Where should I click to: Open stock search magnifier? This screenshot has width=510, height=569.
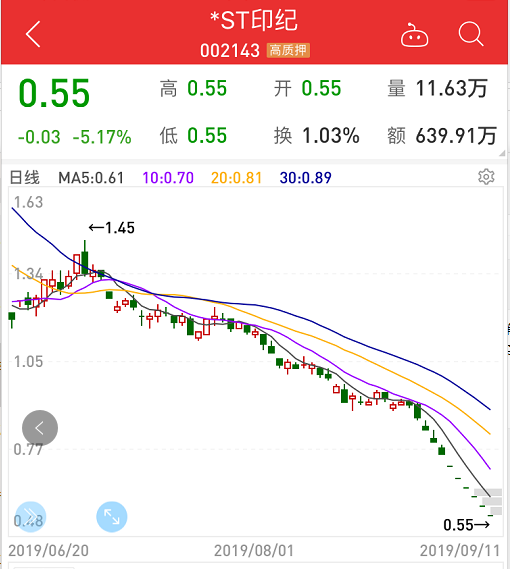click(471, 34)
